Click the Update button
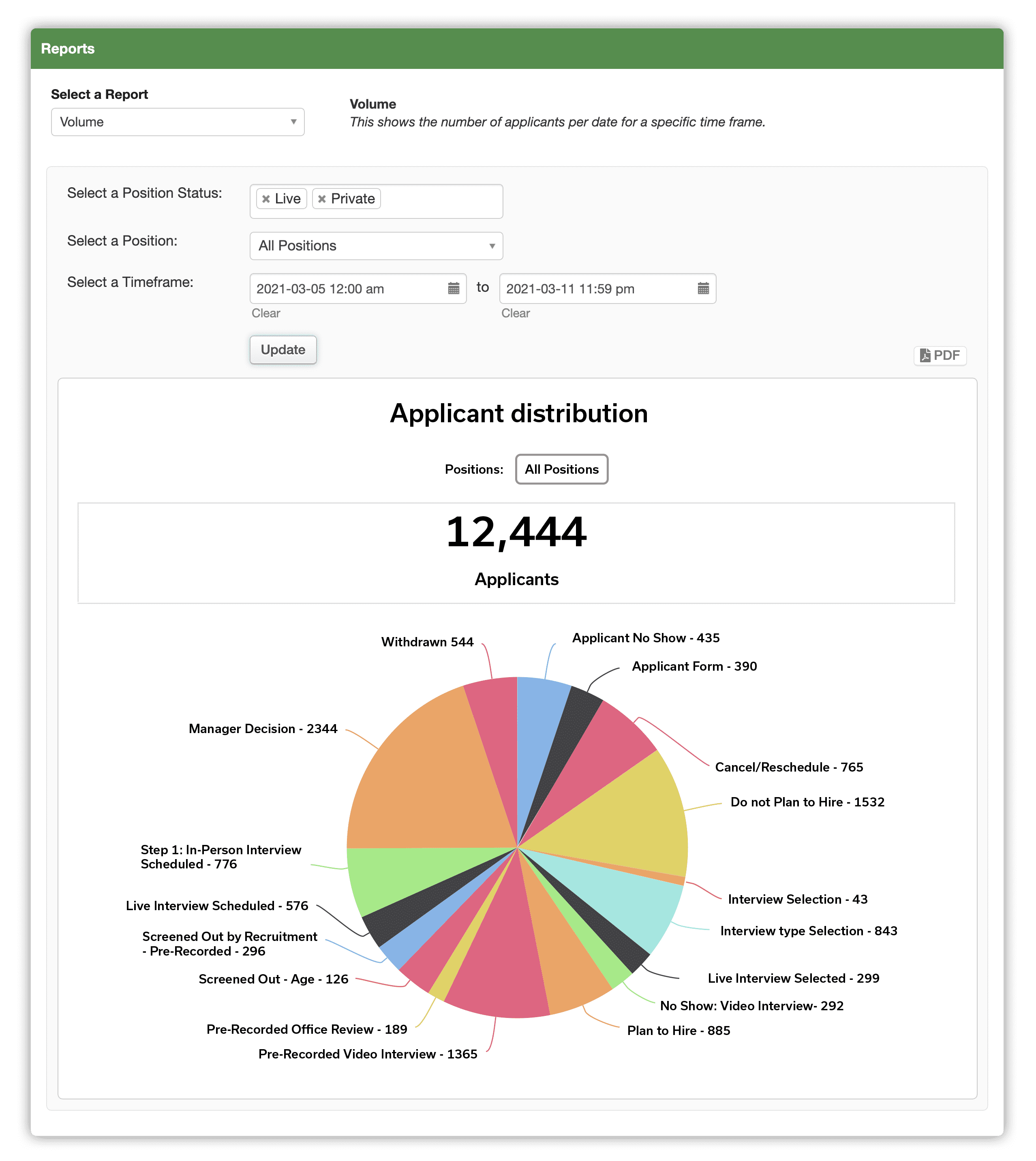Image resolution: width=1036 pixels, height=1161 pixels. (x=283, y=349)
